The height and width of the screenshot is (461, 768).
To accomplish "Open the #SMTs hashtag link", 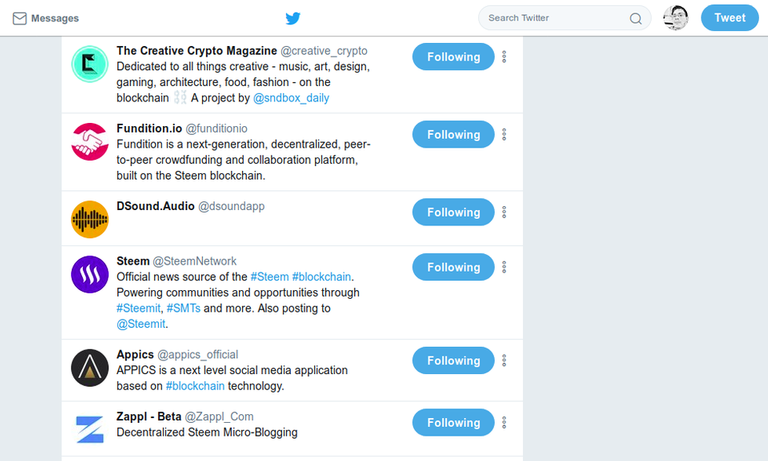I will tap(183, 308).
